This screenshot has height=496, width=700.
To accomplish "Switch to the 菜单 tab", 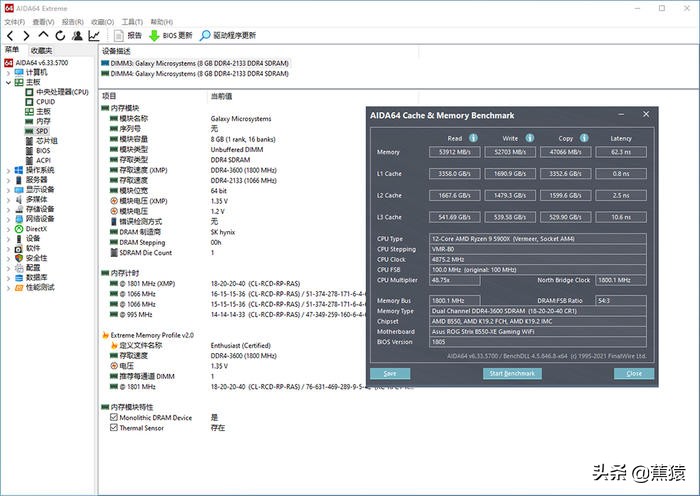I will 12,50.
